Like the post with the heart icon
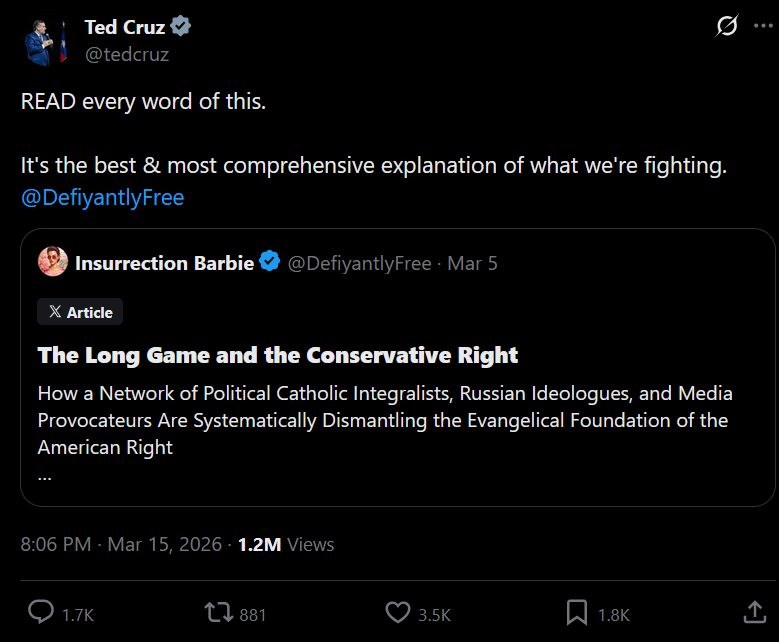This screenshot has height=642, width=779. pyautogui.click(x=398, y=613)
